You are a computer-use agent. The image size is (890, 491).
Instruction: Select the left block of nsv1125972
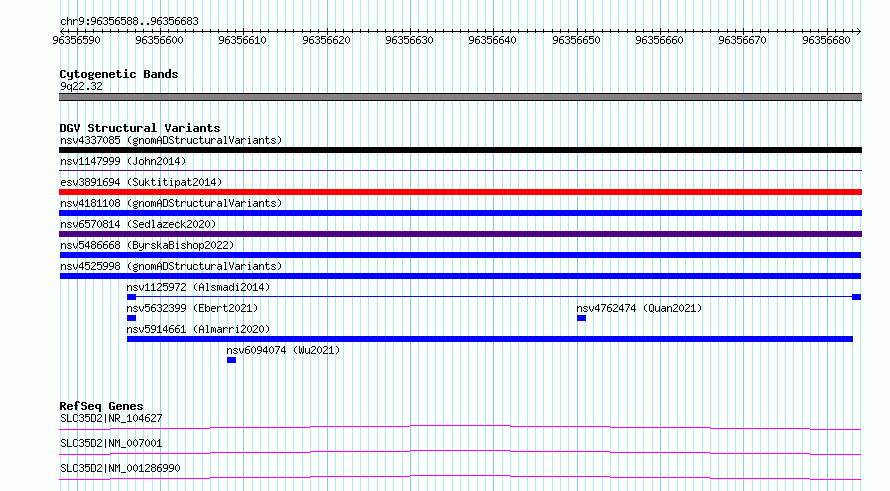pyautogui.click(x=131, y=297)
